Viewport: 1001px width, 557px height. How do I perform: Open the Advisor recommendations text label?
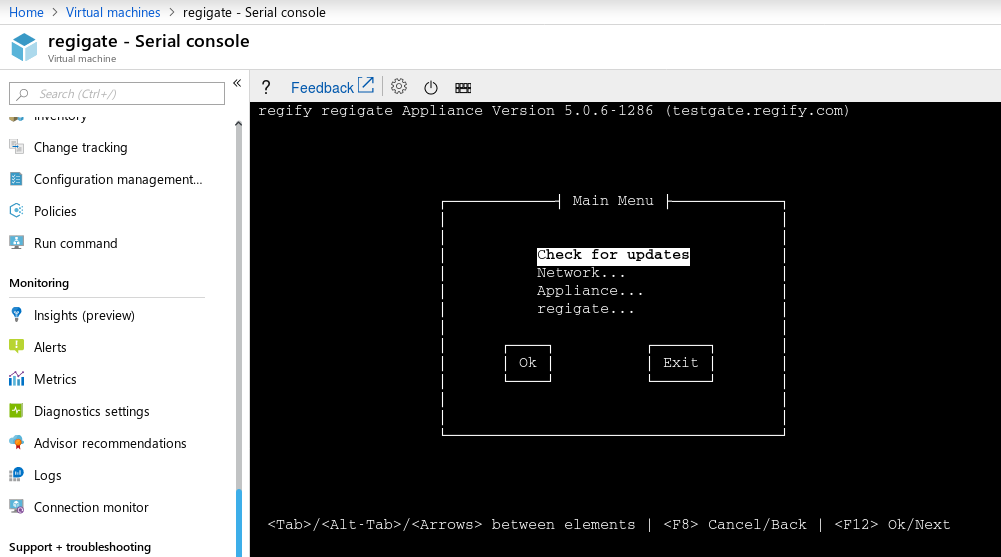point(110,443)
